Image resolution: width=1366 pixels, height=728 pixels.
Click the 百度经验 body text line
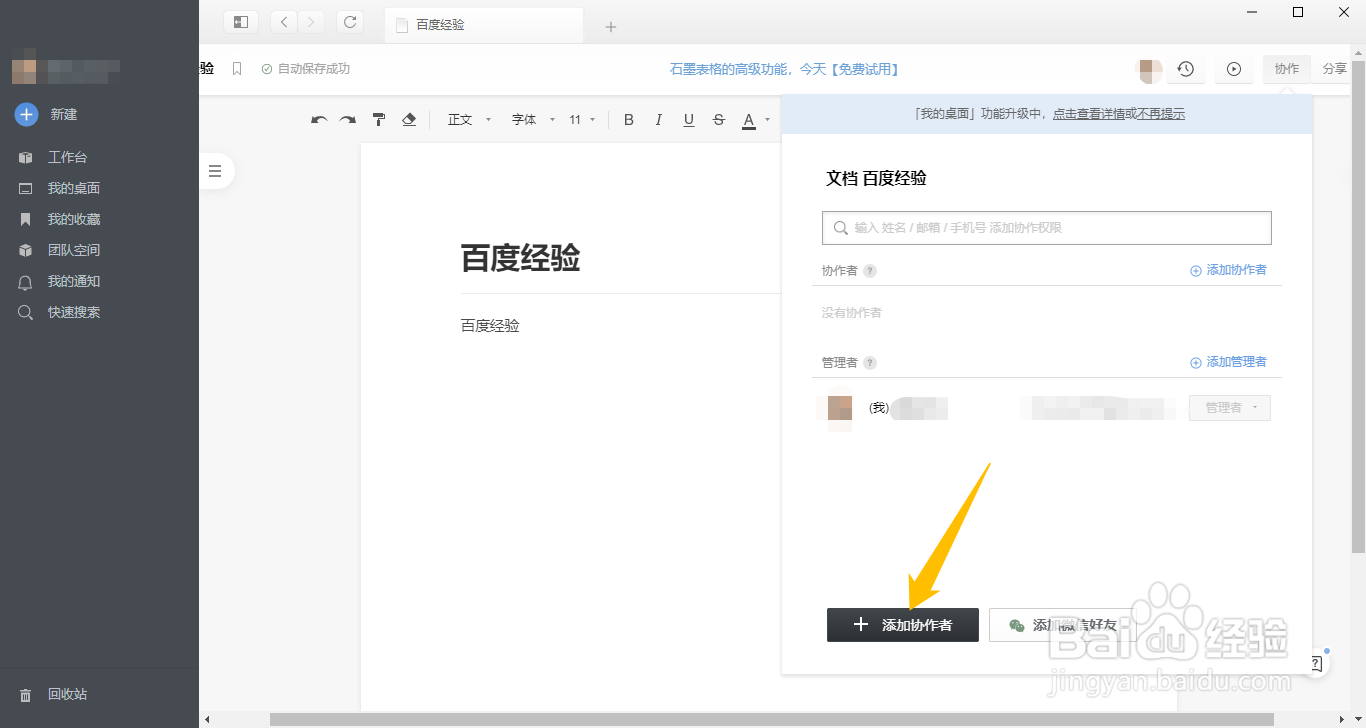click(x=490, y=326)
